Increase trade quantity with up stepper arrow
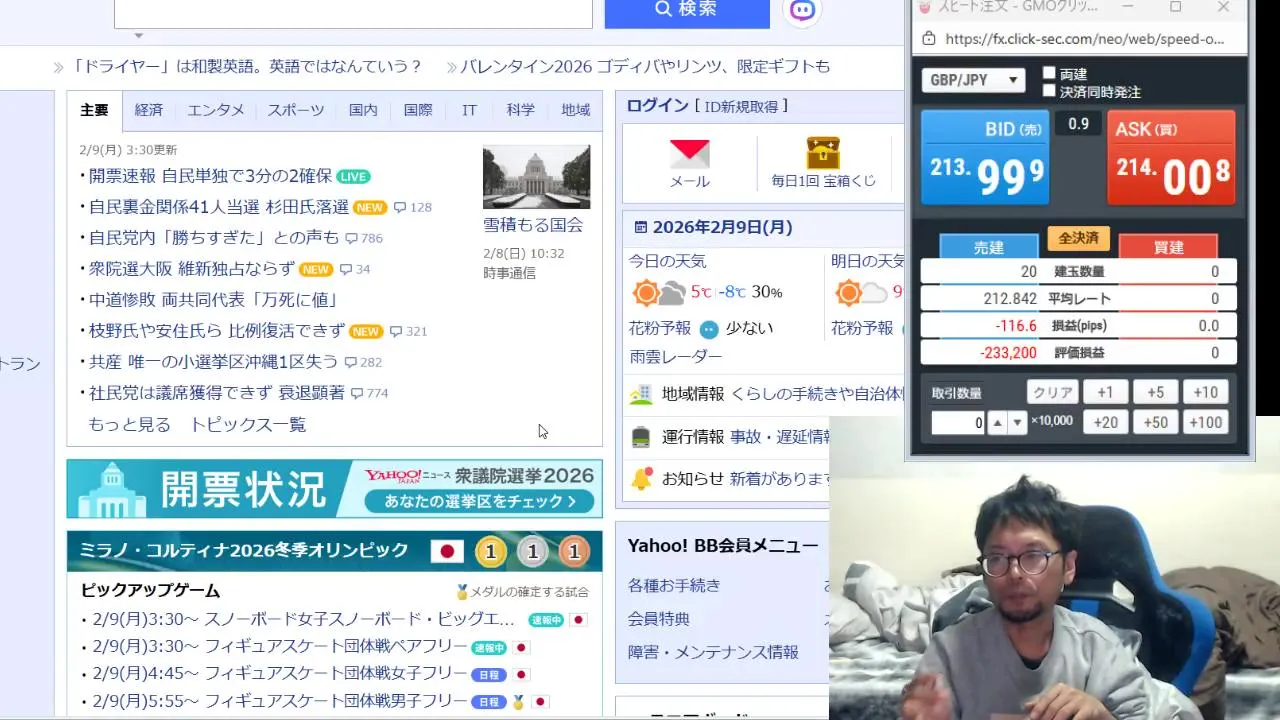Screen dimensions: 1280x720 click(997, 423)
